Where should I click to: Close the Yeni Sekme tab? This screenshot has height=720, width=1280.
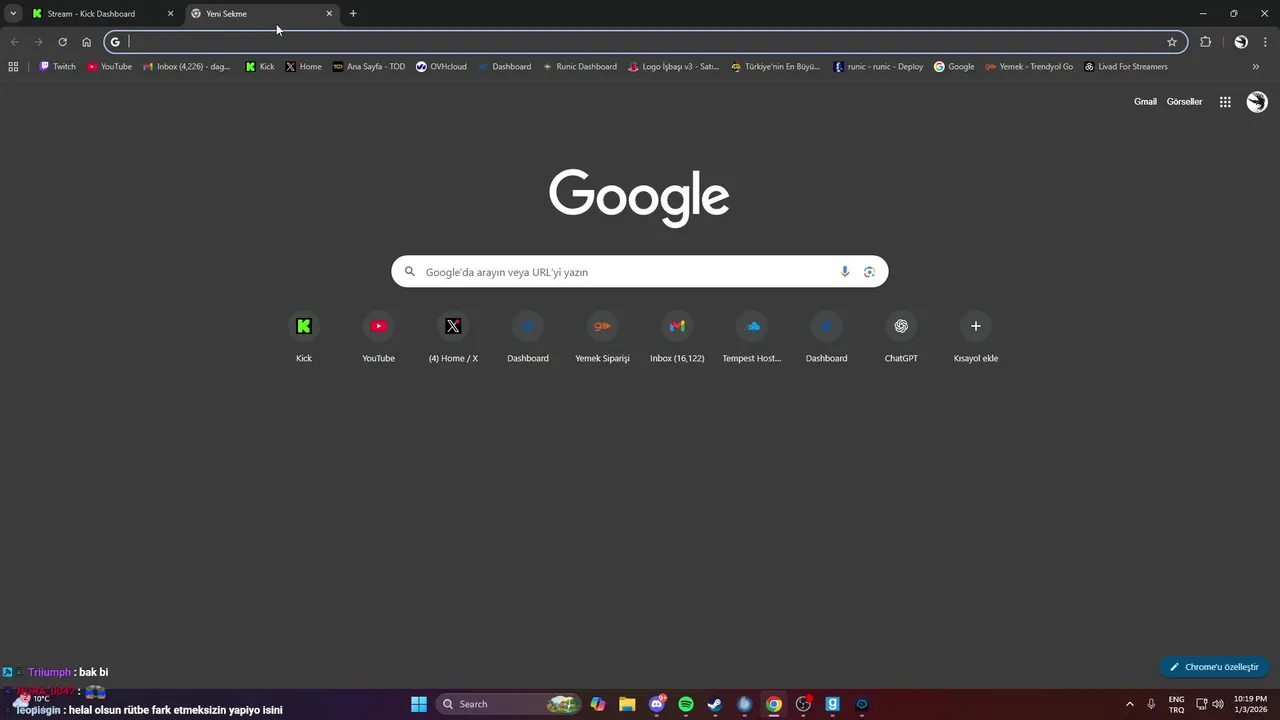coord(329,14)
